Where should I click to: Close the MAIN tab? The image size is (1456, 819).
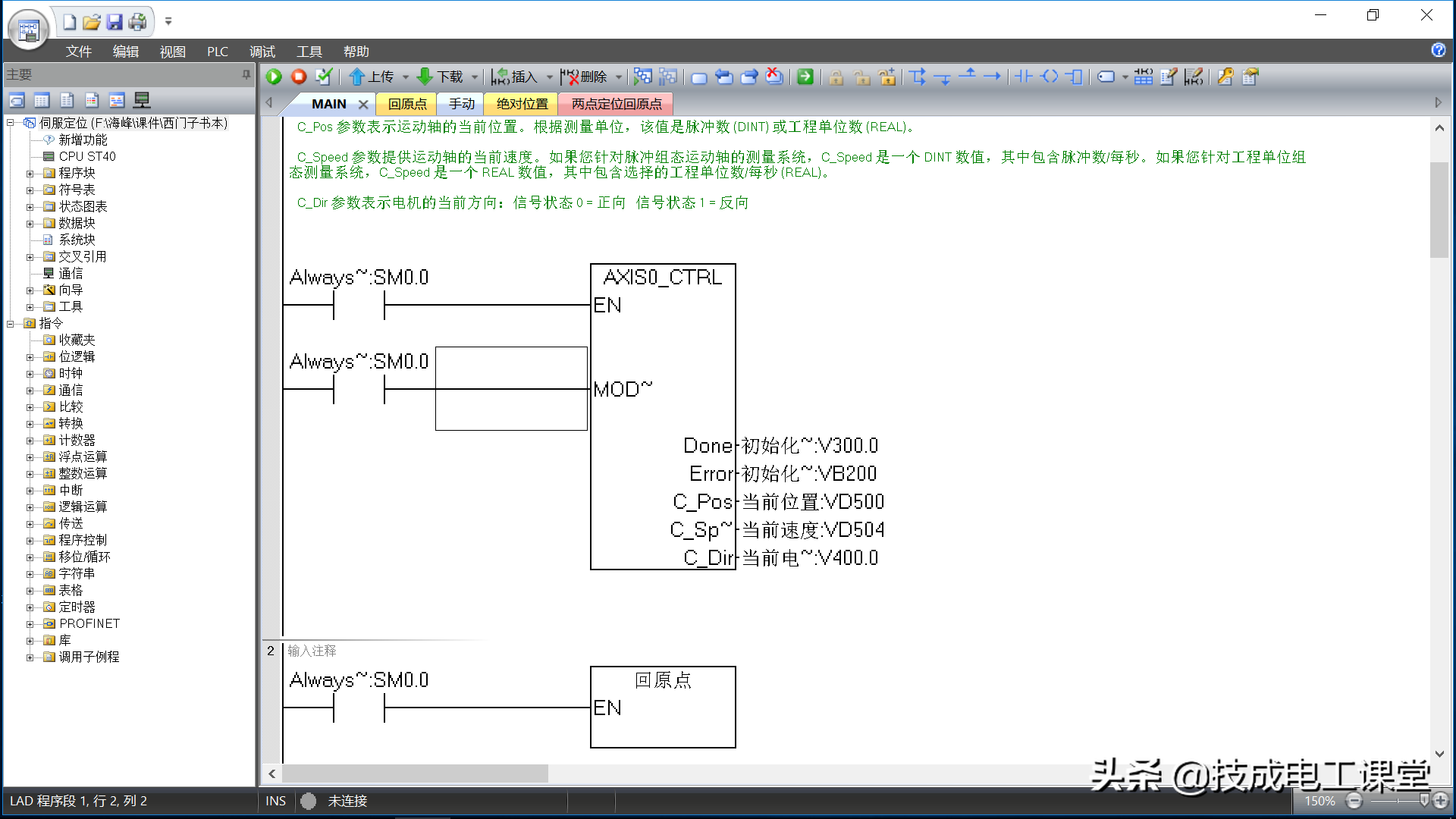point(363,105)
